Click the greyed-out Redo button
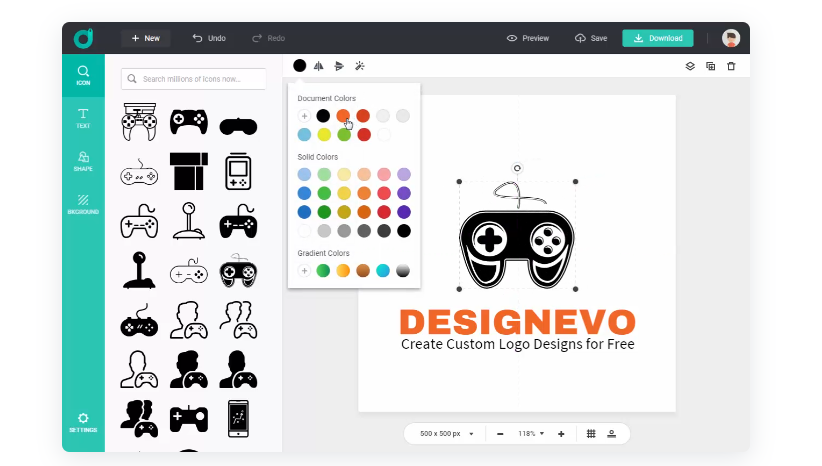 tap(269, 38)
